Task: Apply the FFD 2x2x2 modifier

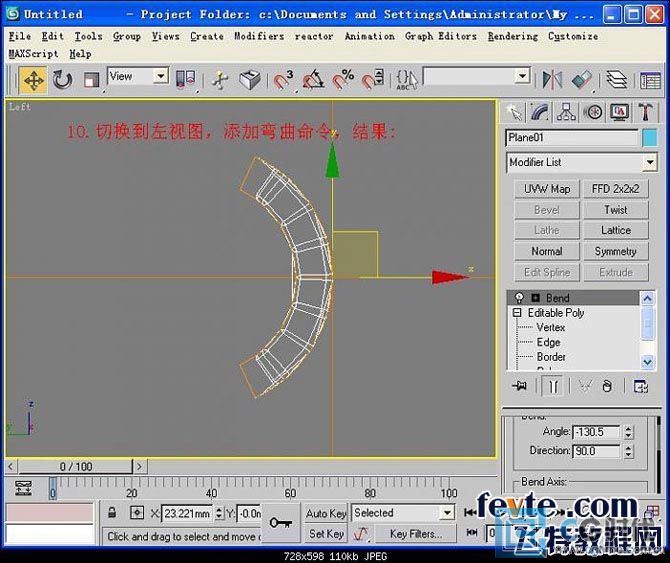Action: (x=616, y=189)
